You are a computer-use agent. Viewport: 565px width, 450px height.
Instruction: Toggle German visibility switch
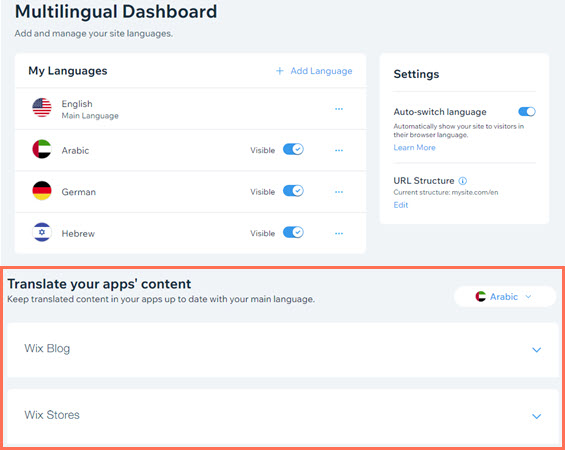click(293, 191)
